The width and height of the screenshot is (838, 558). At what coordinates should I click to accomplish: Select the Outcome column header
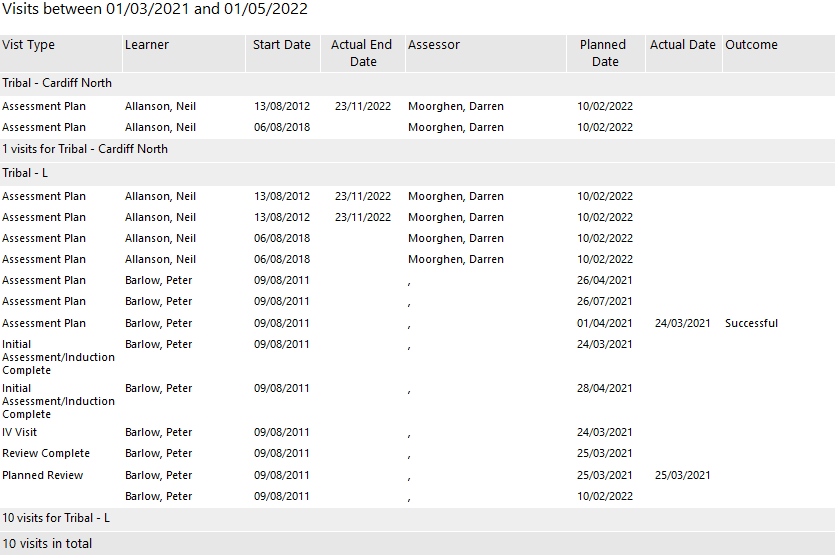point(751,45)
